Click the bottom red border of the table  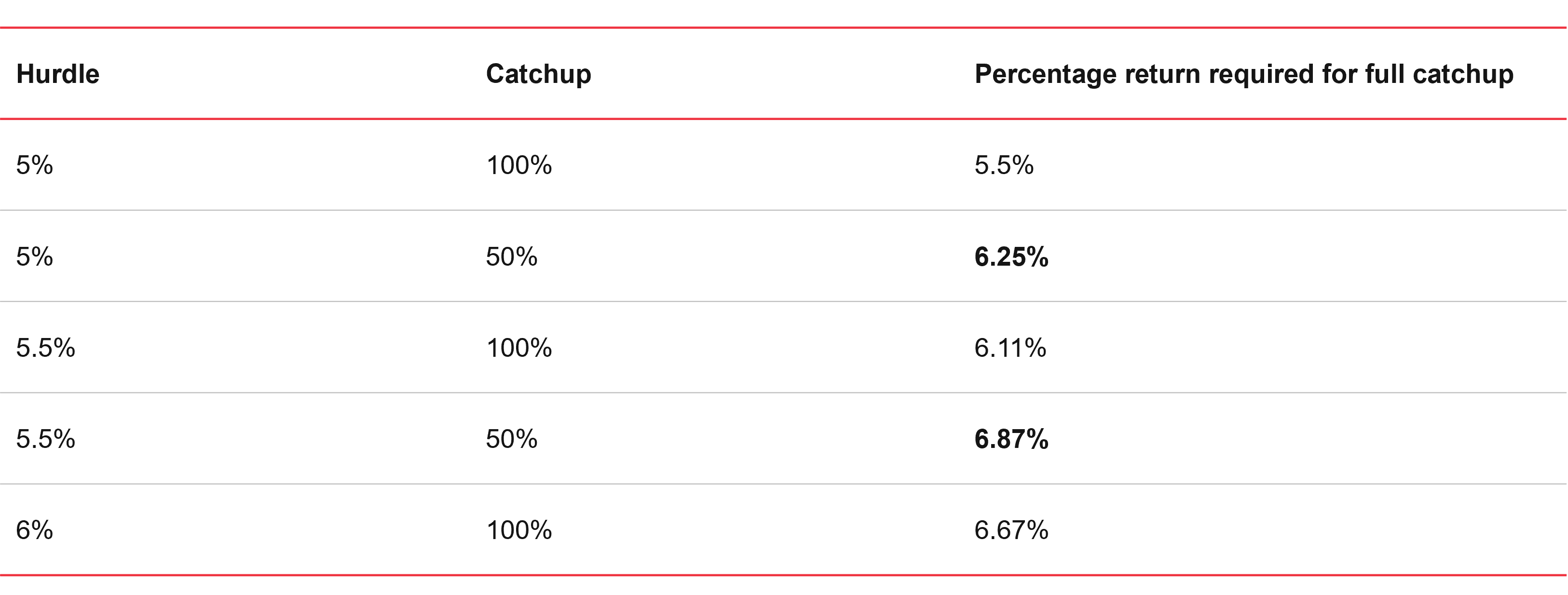[784, 575]
